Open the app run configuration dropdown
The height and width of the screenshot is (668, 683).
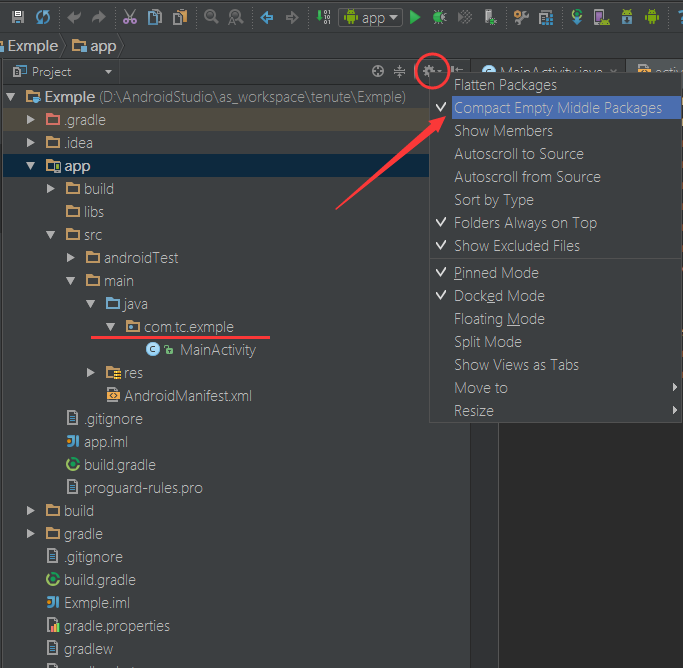370,18
